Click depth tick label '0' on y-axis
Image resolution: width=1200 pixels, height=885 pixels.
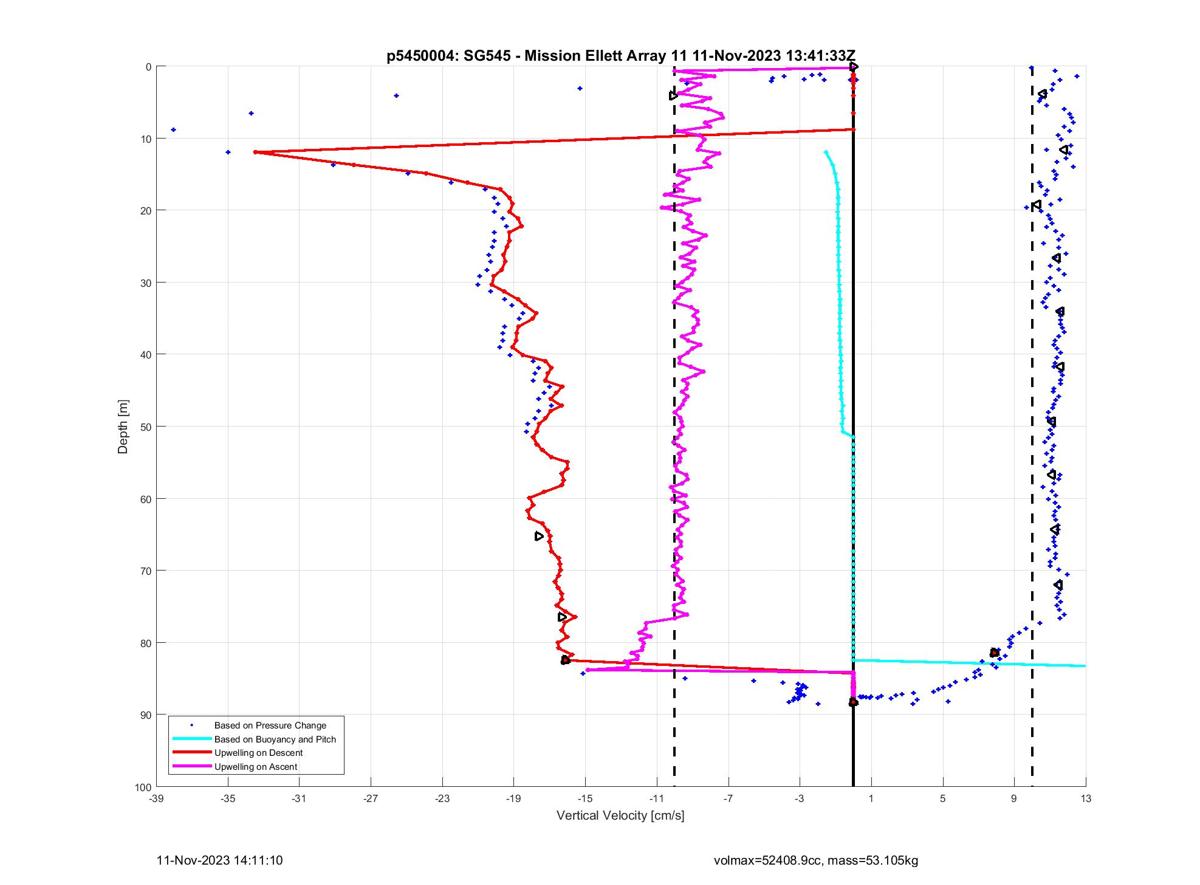(x=147, y=67)
